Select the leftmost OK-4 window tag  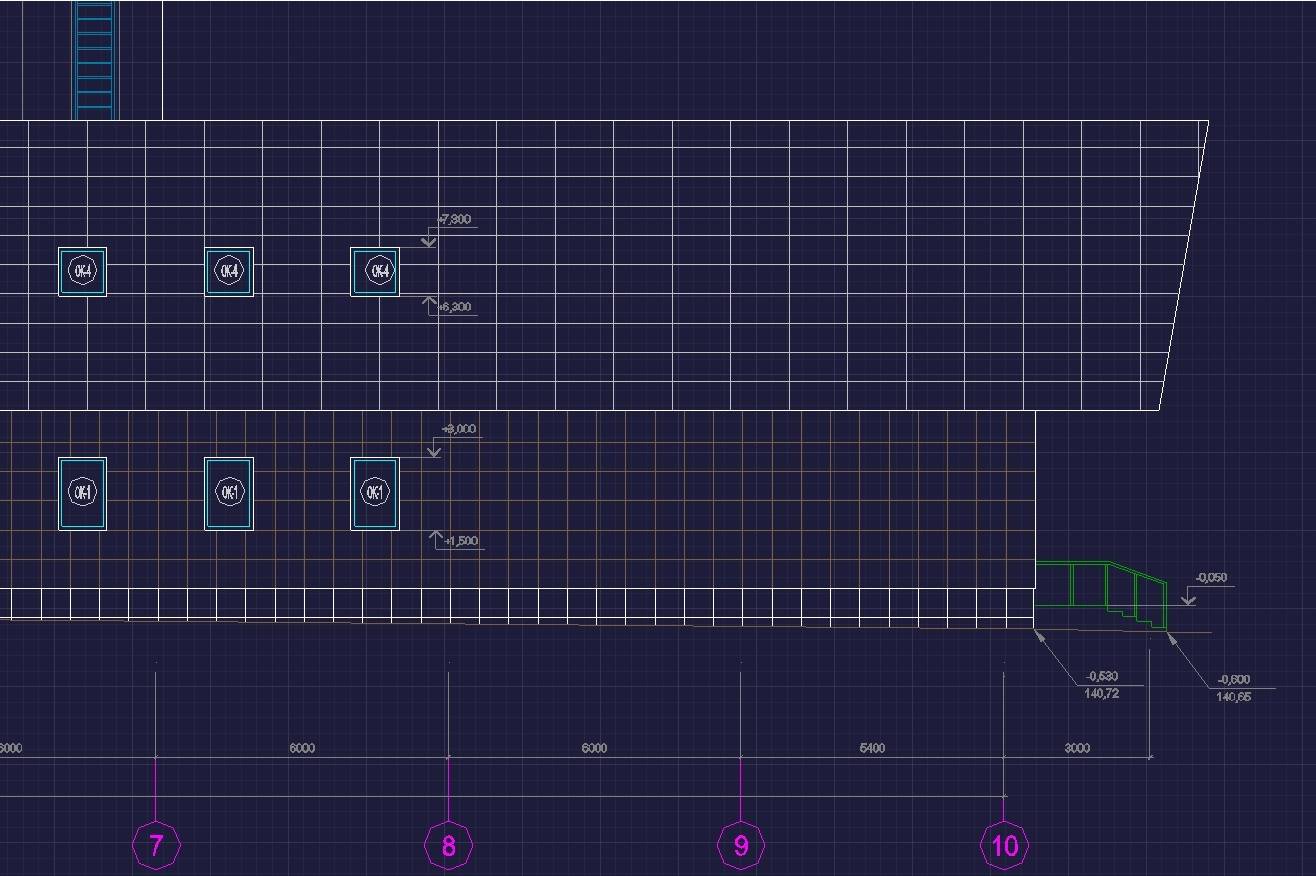click(x=82, y=271)
